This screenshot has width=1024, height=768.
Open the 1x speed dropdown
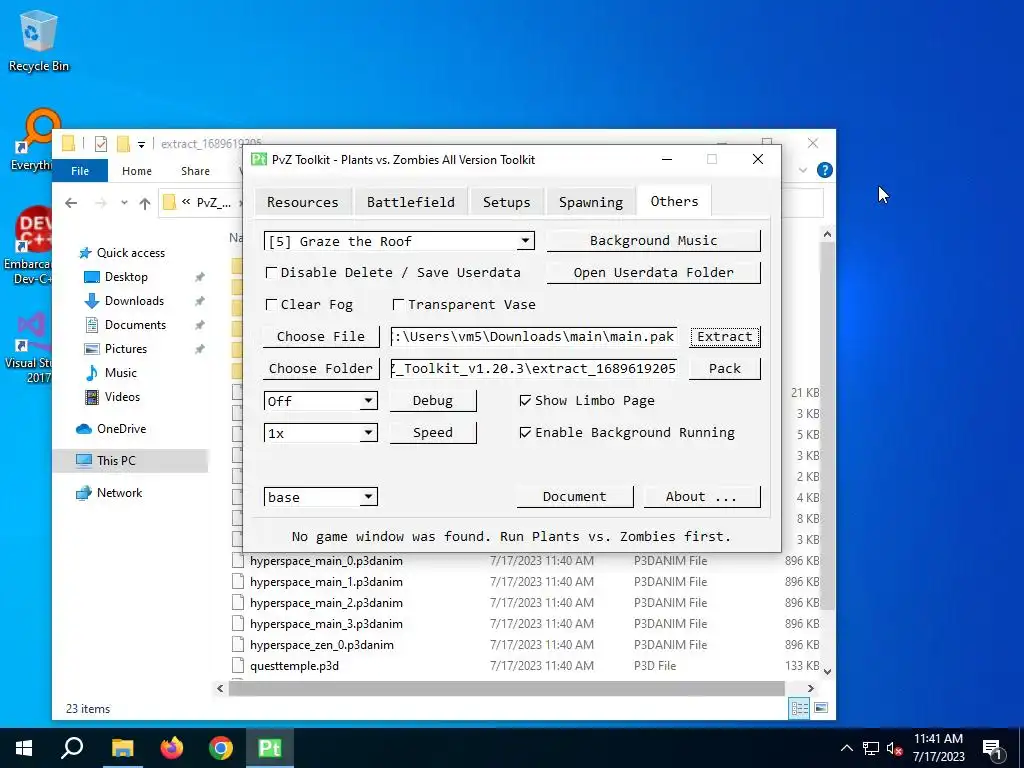[x=368, y=432]
